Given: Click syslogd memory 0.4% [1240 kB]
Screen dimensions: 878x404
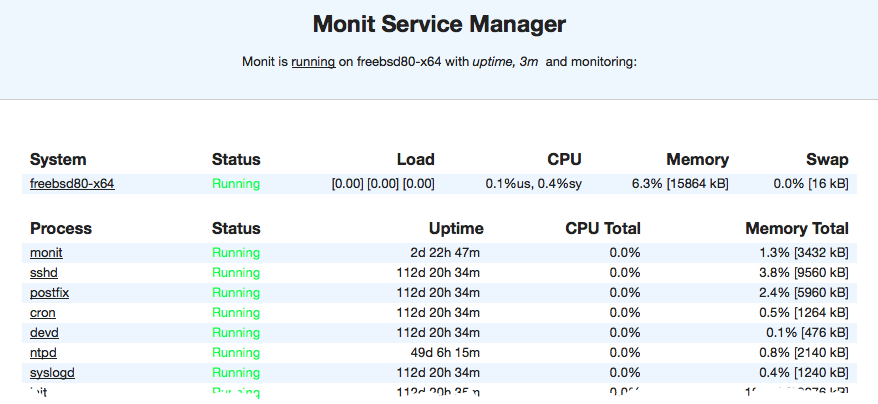Looking at the screenshot, I should point(804,373).
